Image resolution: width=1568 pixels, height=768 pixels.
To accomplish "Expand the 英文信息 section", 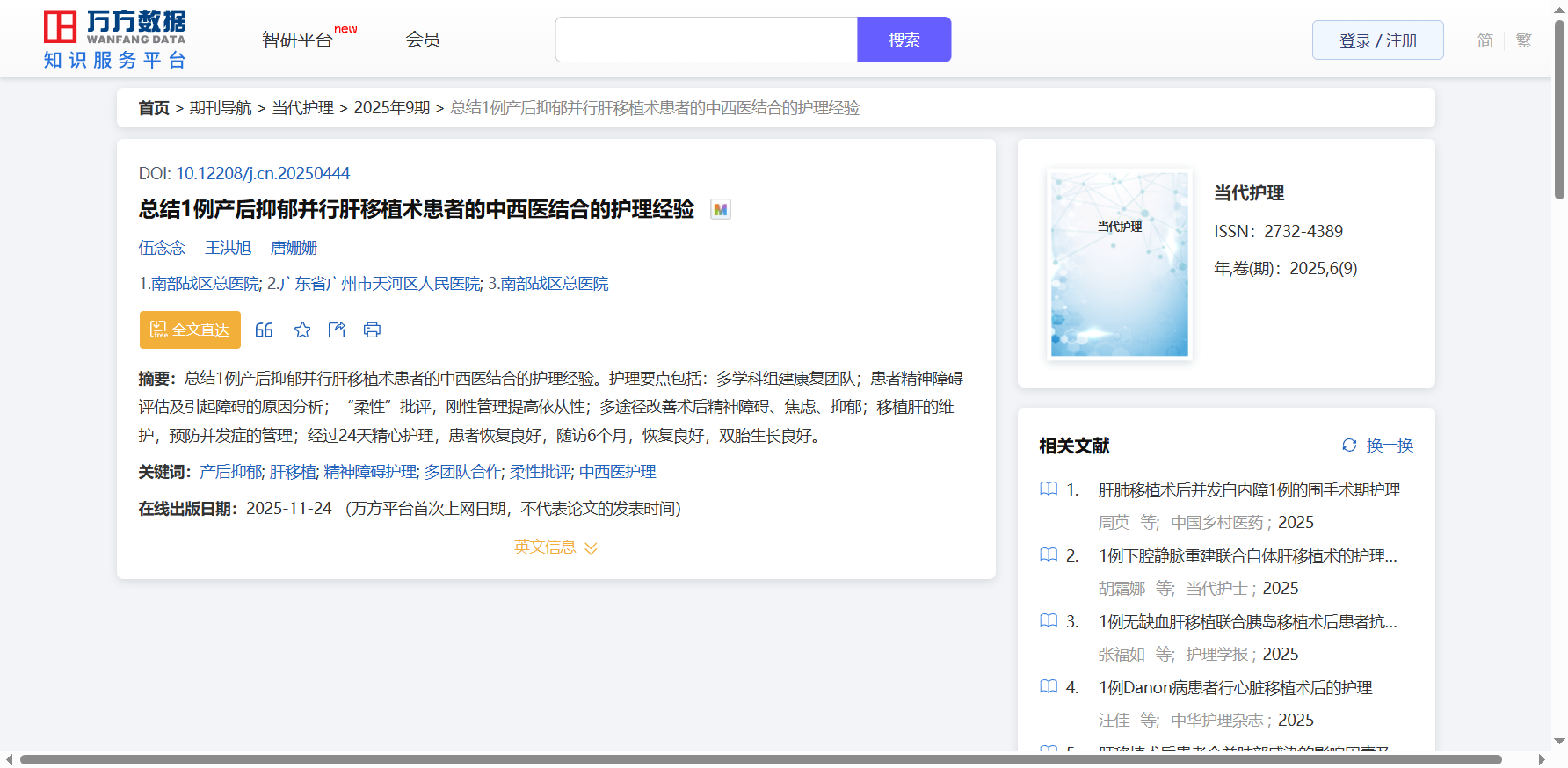I will [555, 547].
